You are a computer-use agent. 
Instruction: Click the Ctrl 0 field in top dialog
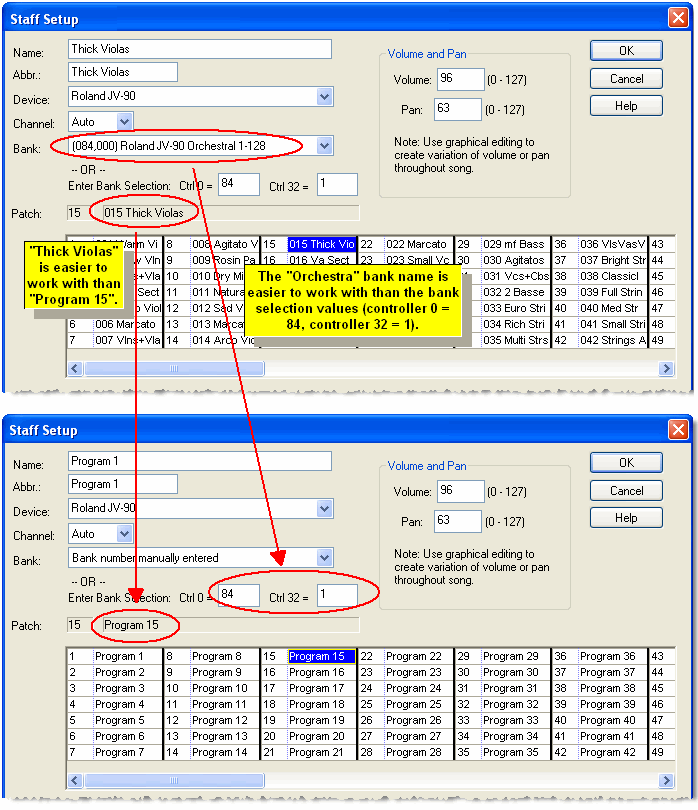coord(239,185)
